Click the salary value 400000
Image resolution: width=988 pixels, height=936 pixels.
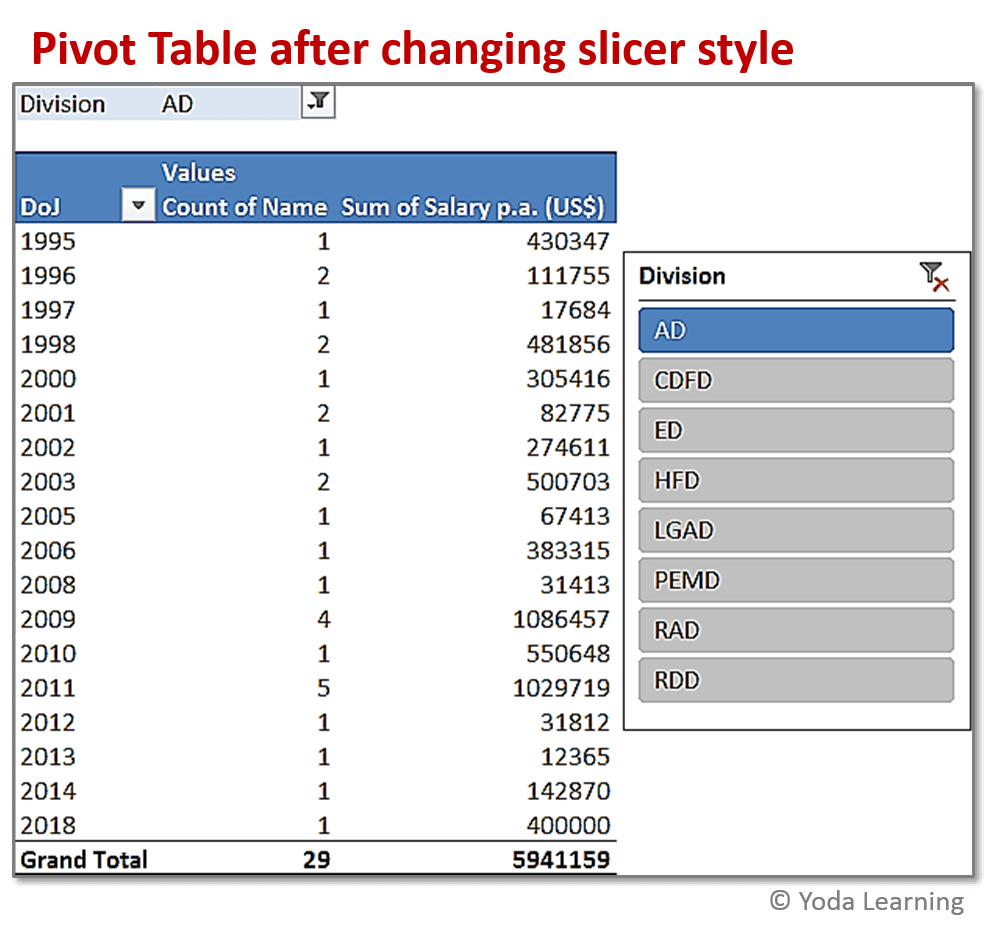[568, 825]
